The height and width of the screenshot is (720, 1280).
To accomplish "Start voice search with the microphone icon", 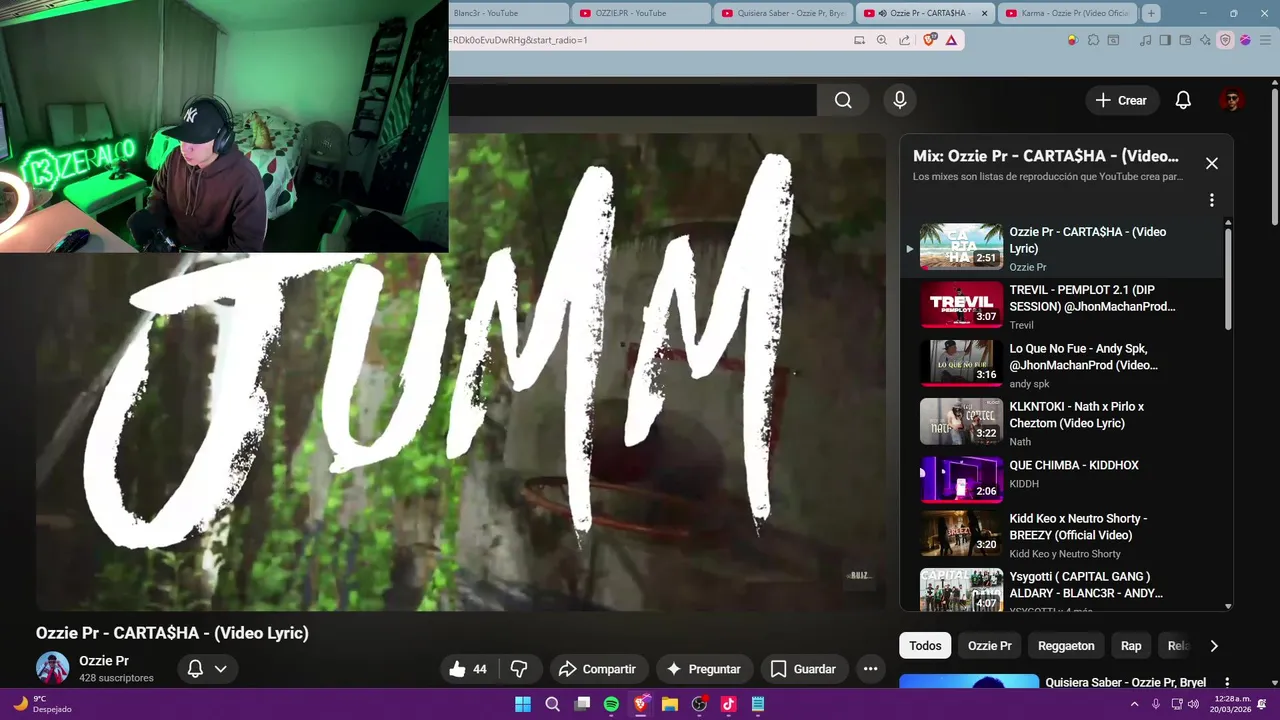I will tap(900, 100).
